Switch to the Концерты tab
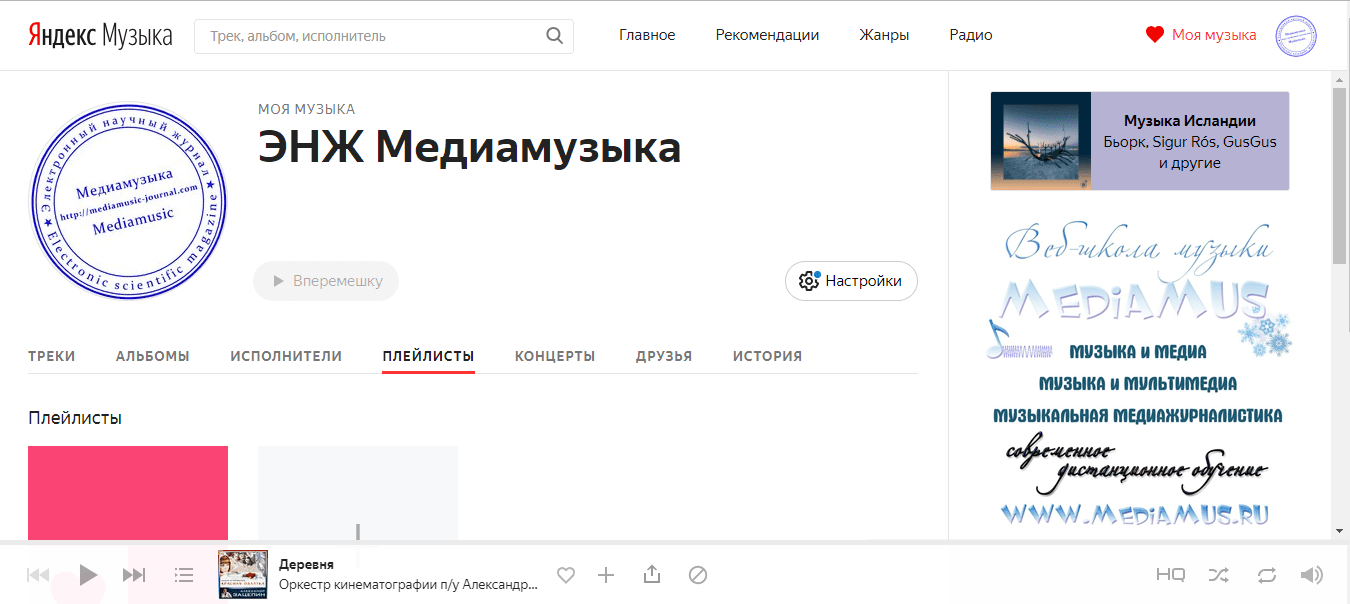 (555, 356)
